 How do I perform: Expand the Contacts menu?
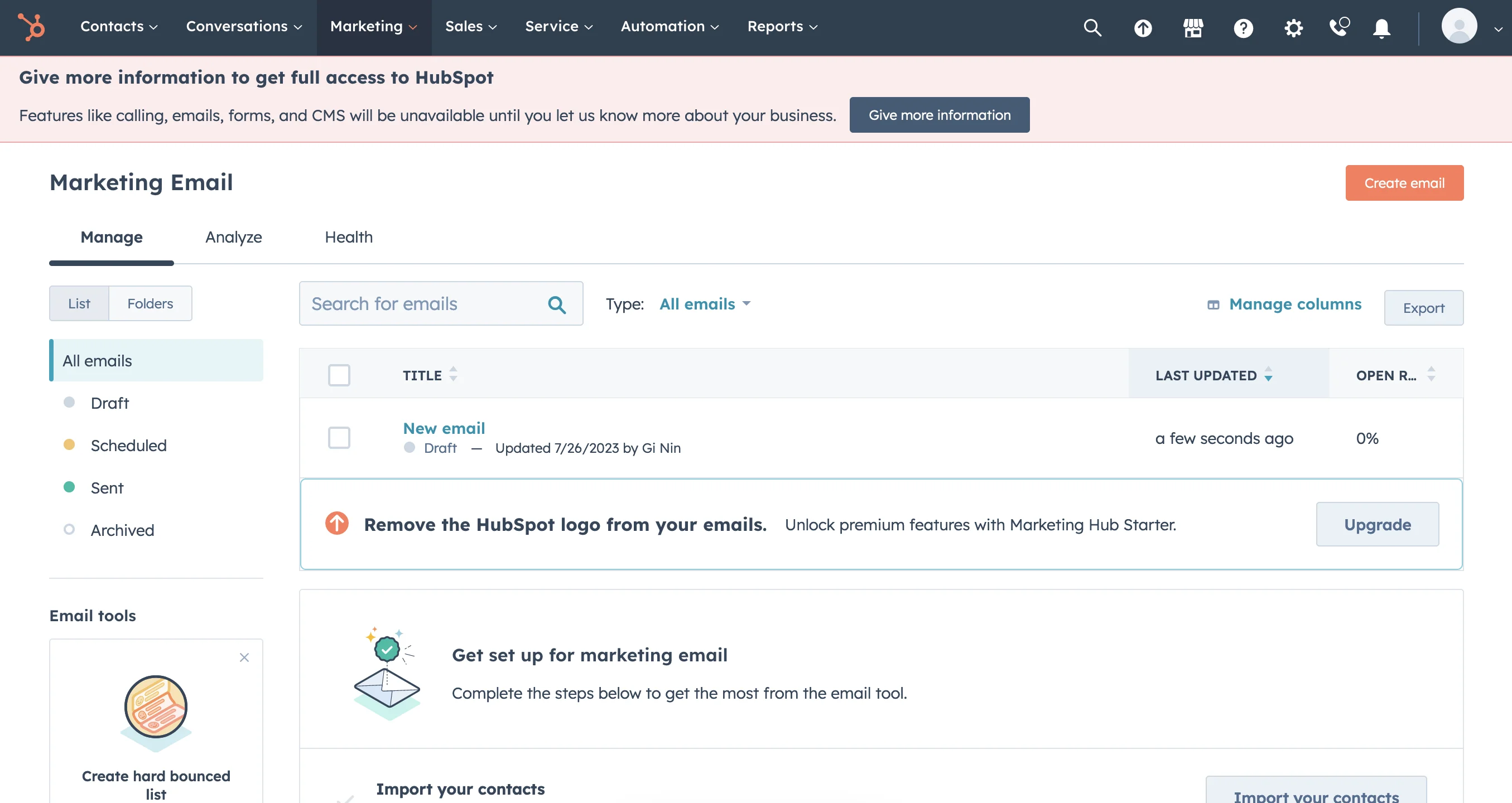pos(119,26)
